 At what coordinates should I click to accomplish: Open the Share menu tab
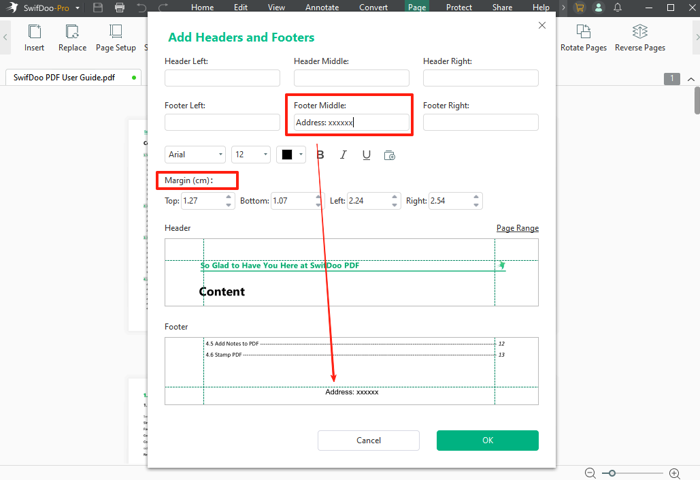(502, 7)
